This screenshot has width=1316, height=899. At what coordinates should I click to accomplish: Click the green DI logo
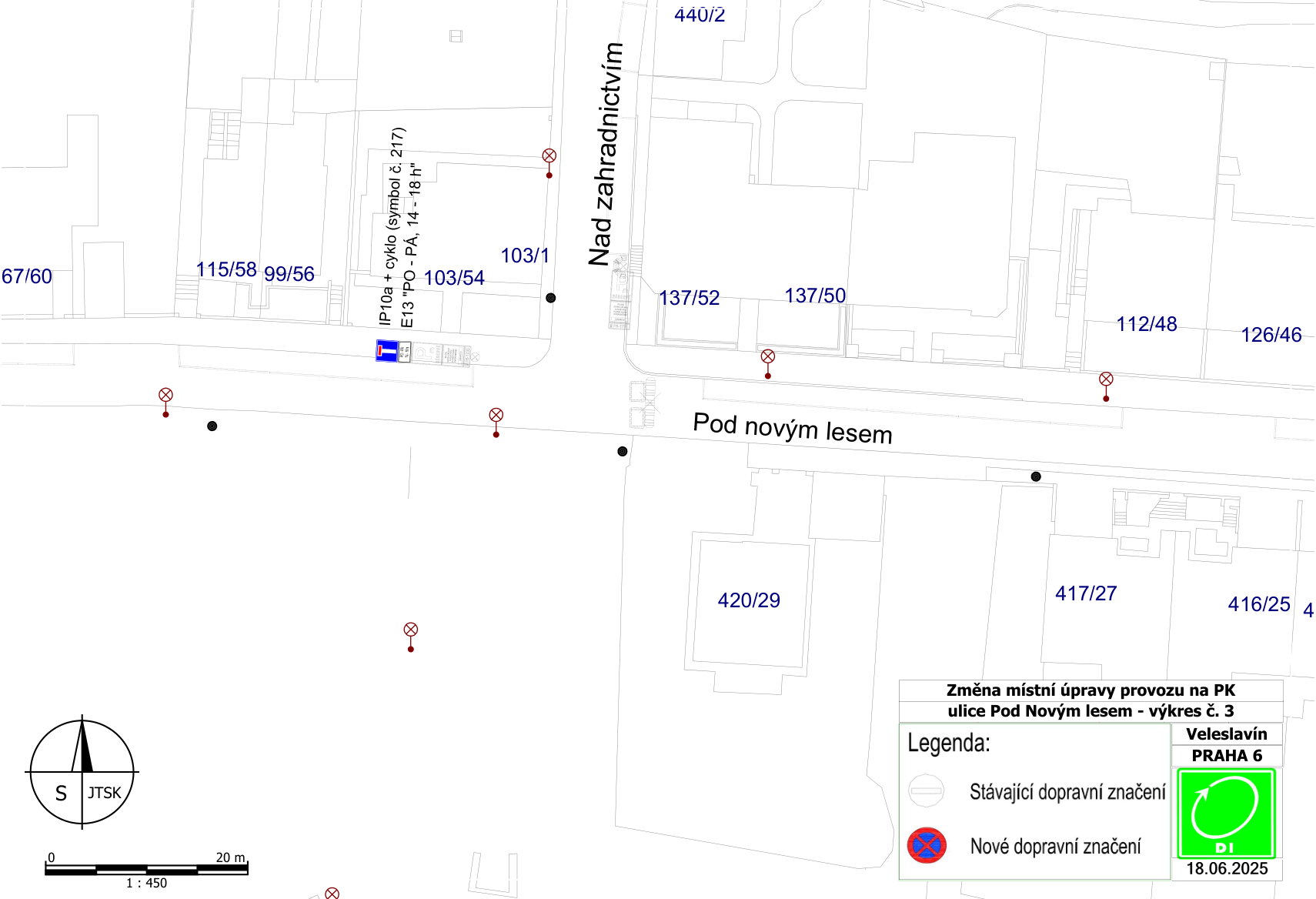point(1226,814)
